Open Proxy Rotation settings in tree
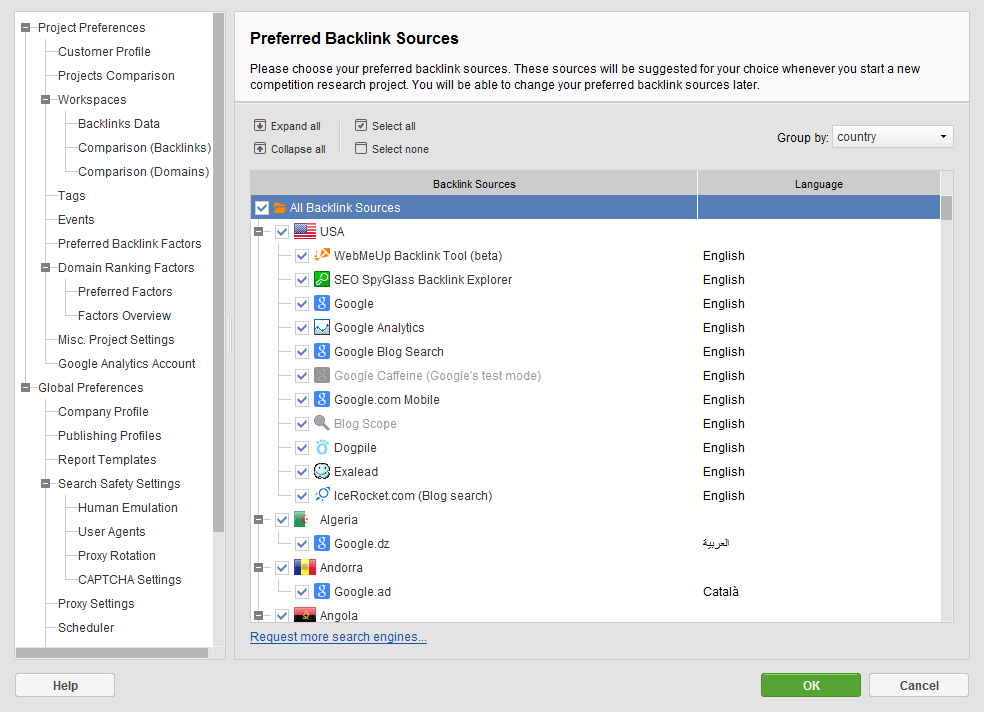This screenshot has height=712, width=984. click(x=117, y=556)
